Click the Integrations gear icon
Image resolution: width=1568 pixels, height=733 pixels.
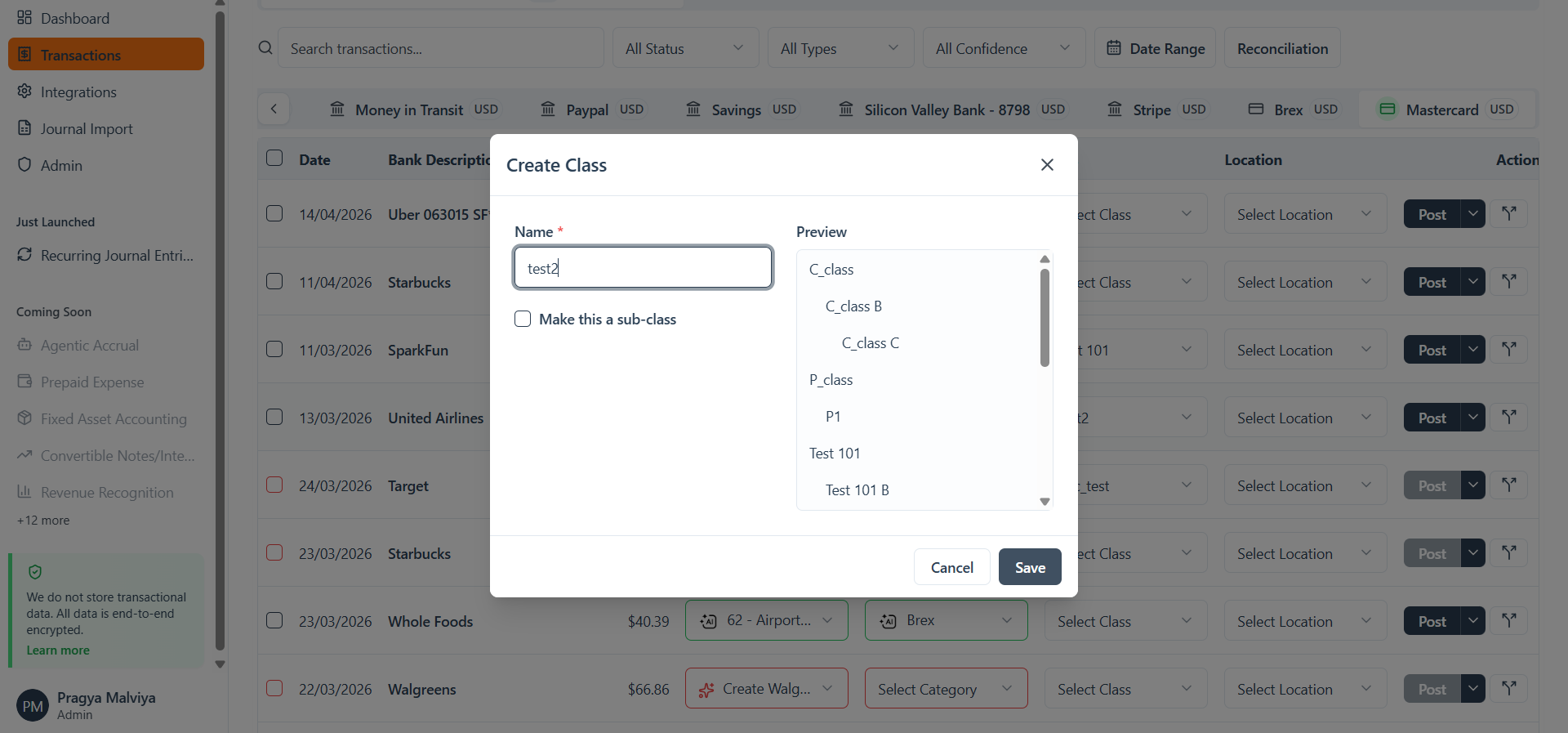point(24,91)
